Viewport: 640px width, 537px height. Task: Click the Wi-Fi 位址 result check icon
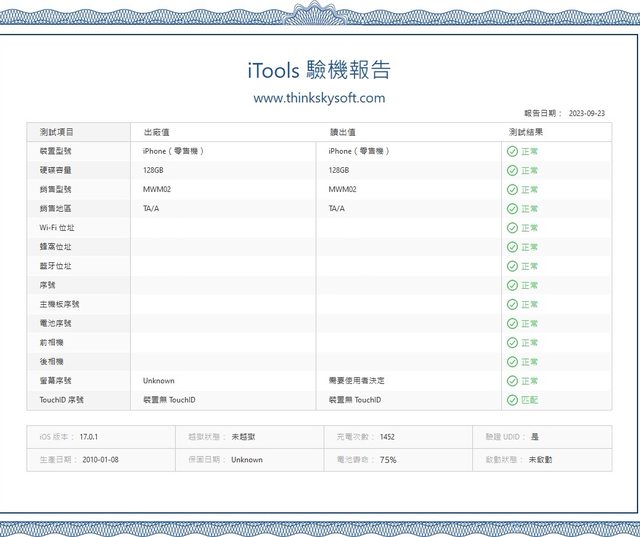512,228
